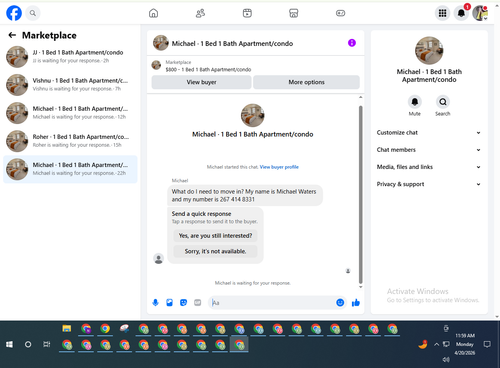Expand Media, files and links section
This screenshot has width=500, height=368.
point(429,167)
